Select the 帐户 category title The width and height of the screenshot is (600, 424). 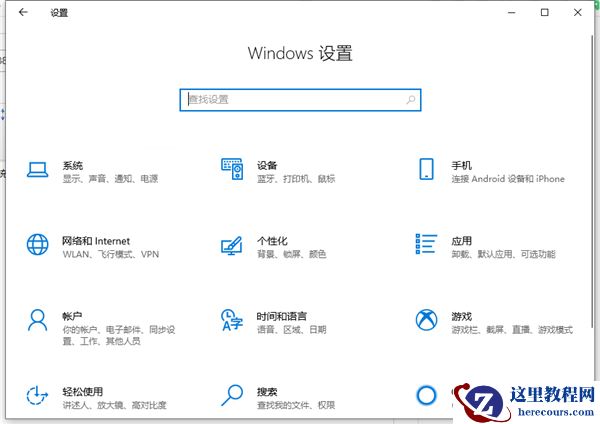(73, 316)
